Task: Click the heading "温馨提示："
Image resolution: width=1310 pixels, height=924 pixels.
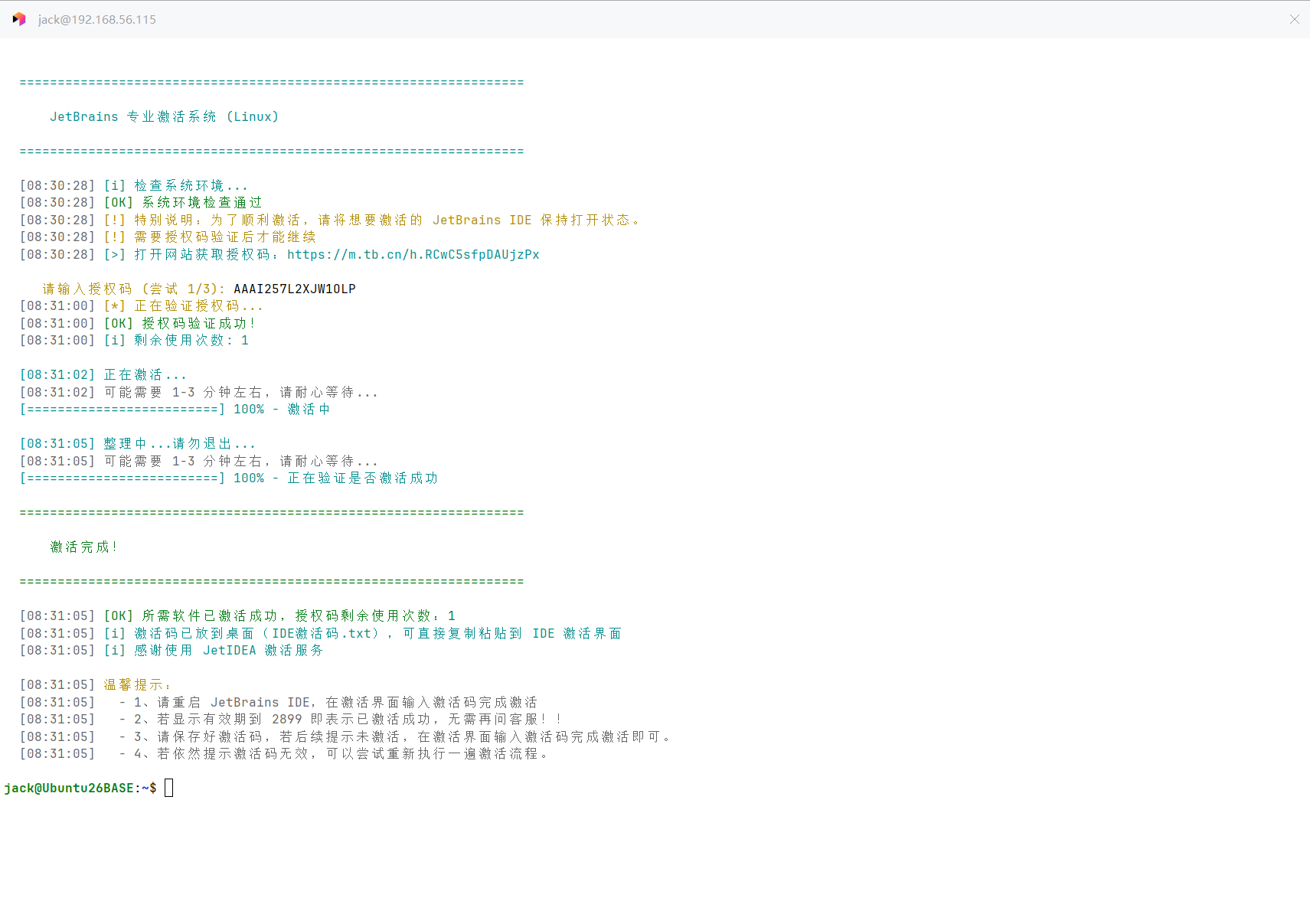Action: pos(138,684)
